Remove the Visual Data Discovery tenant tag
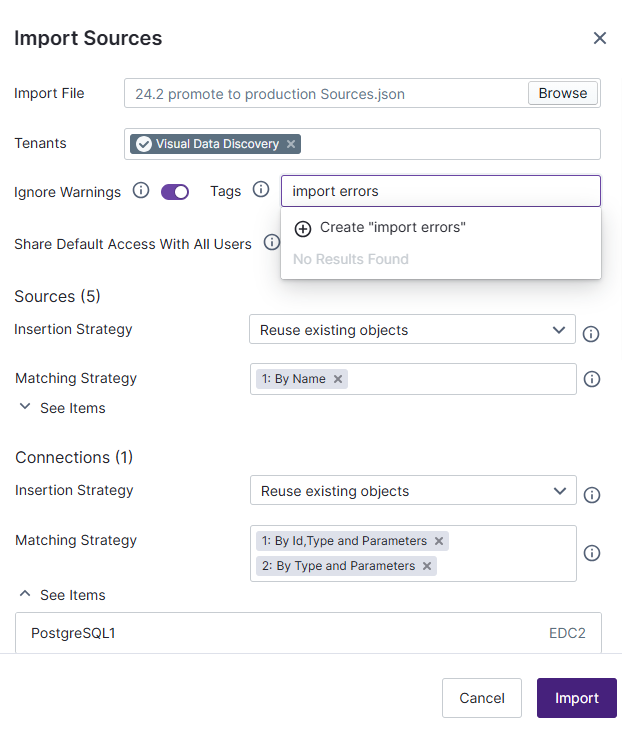 [x=291, y=144]
